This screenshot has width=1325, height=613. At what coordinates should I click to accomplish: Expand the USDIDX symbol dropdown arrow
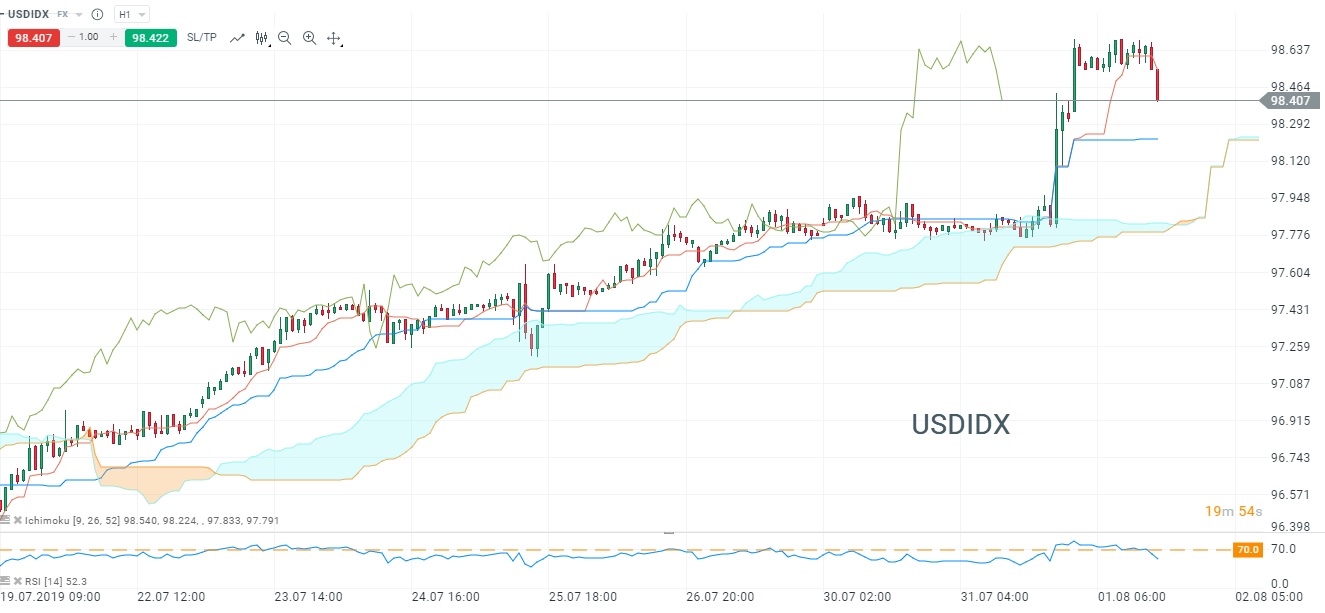click(x=79, y=15)
